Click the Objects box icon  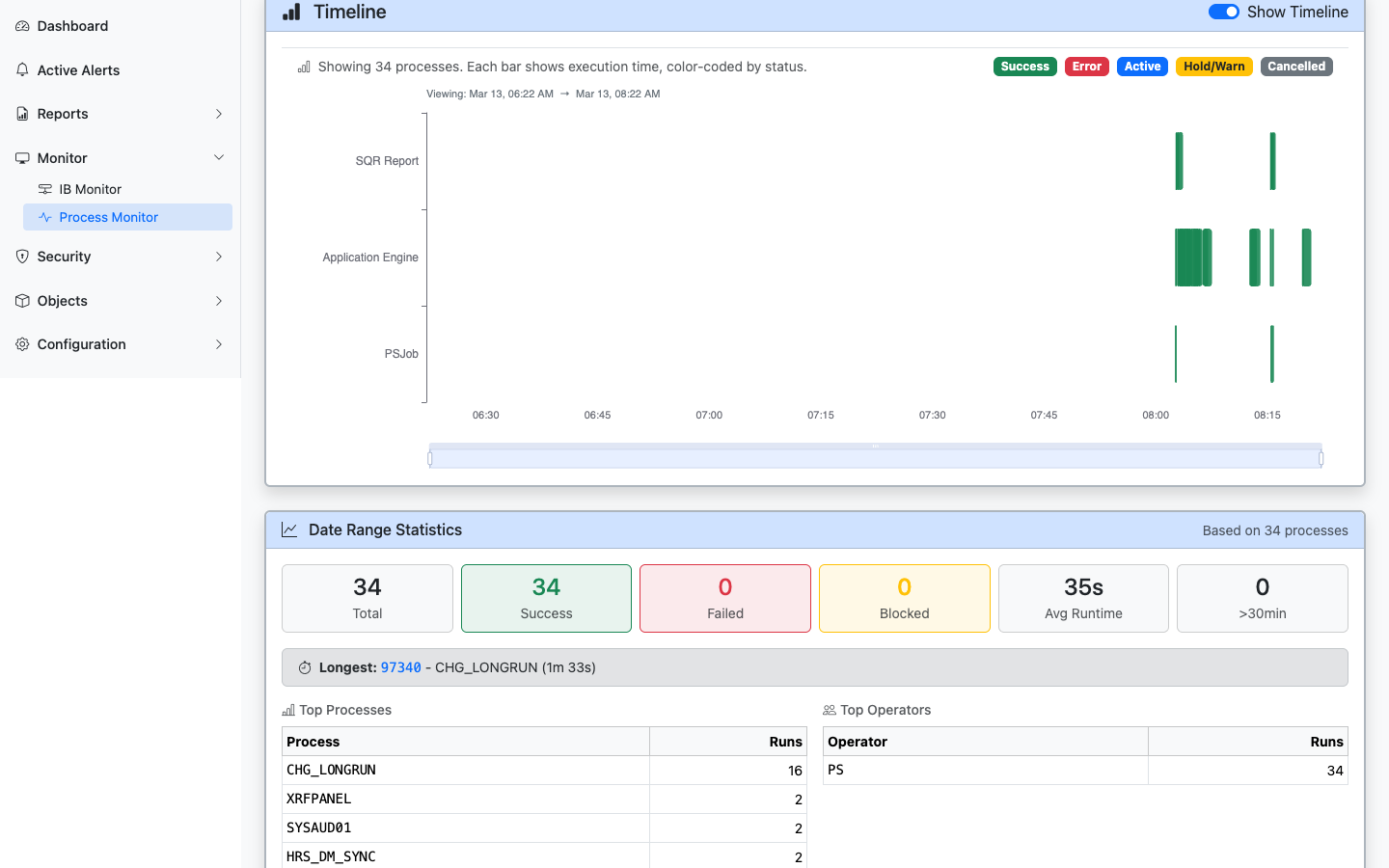tap(22, 301)
